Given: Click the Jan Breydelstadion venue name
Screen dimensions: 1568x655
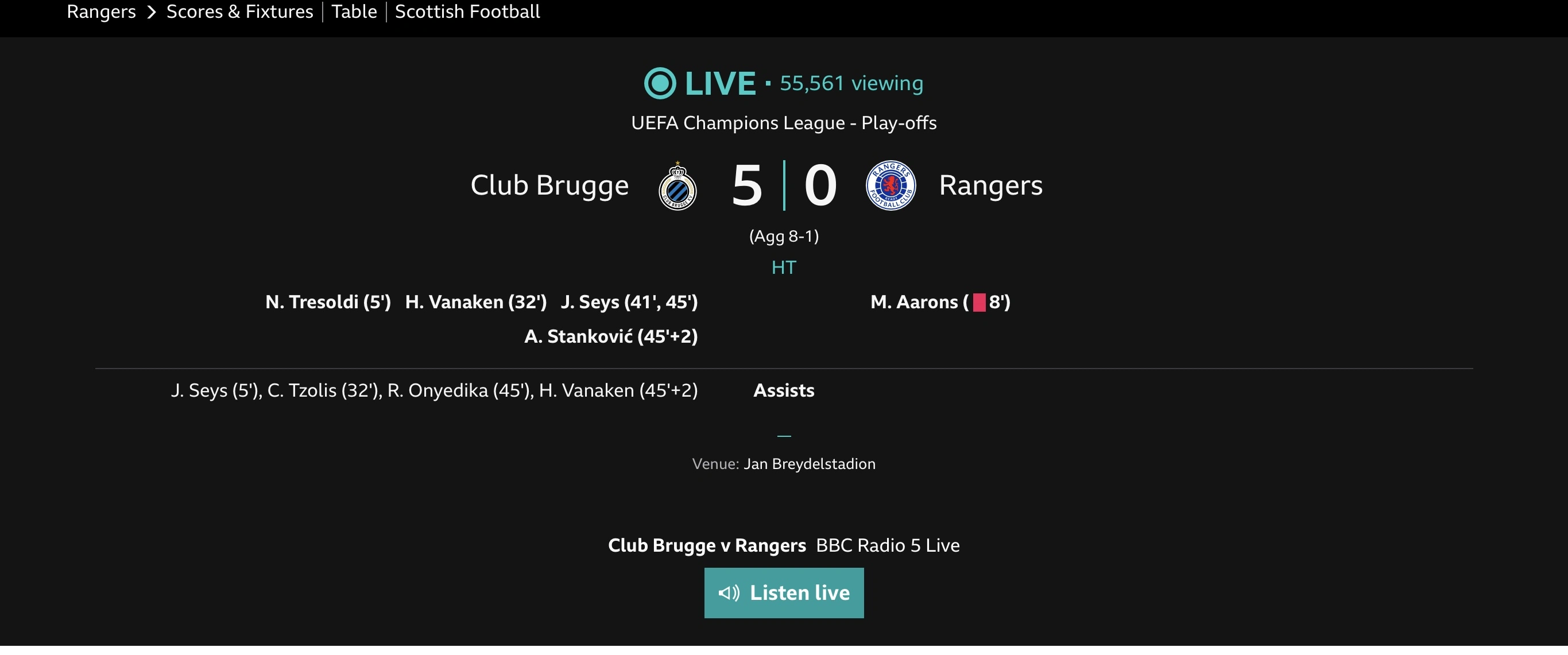Looking at the screenshot, I should [x=809, y=464].
